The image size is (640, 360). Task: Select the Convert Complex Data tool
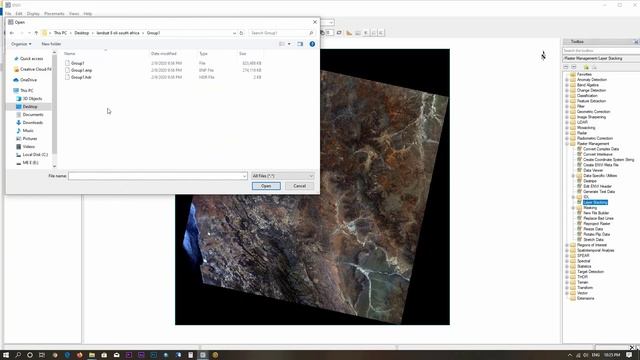point(601,149)
